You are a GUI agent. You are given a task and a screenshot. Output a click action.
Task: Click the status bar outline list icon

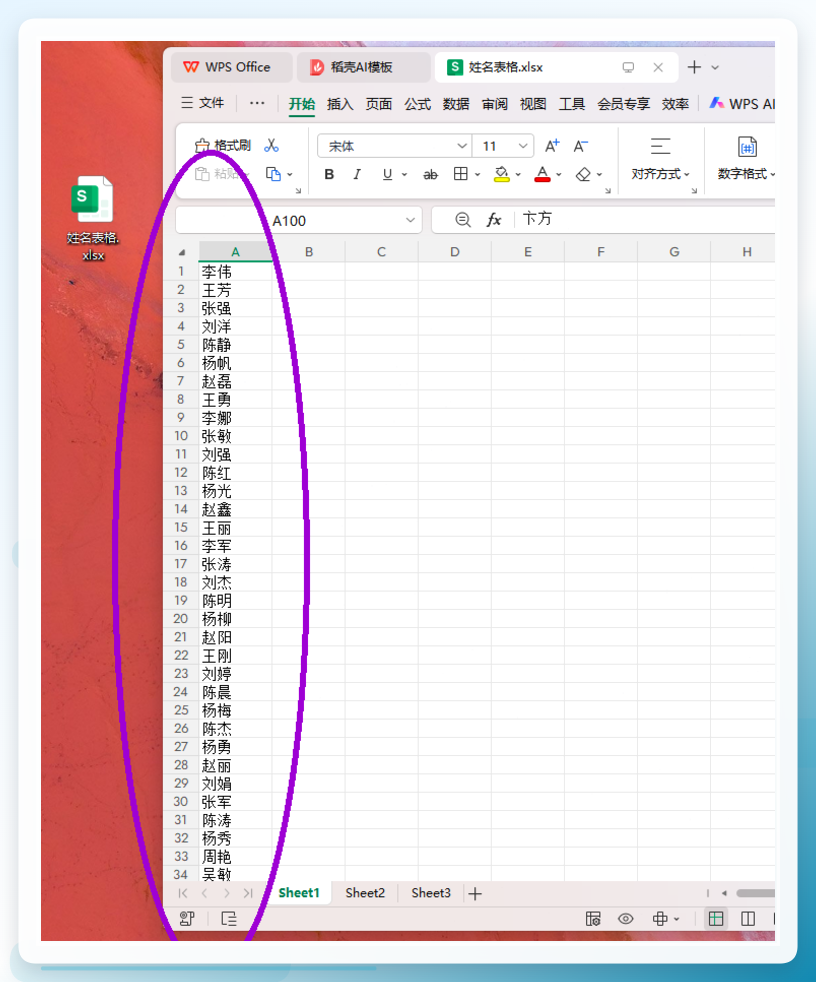click(x=229, y=919)
